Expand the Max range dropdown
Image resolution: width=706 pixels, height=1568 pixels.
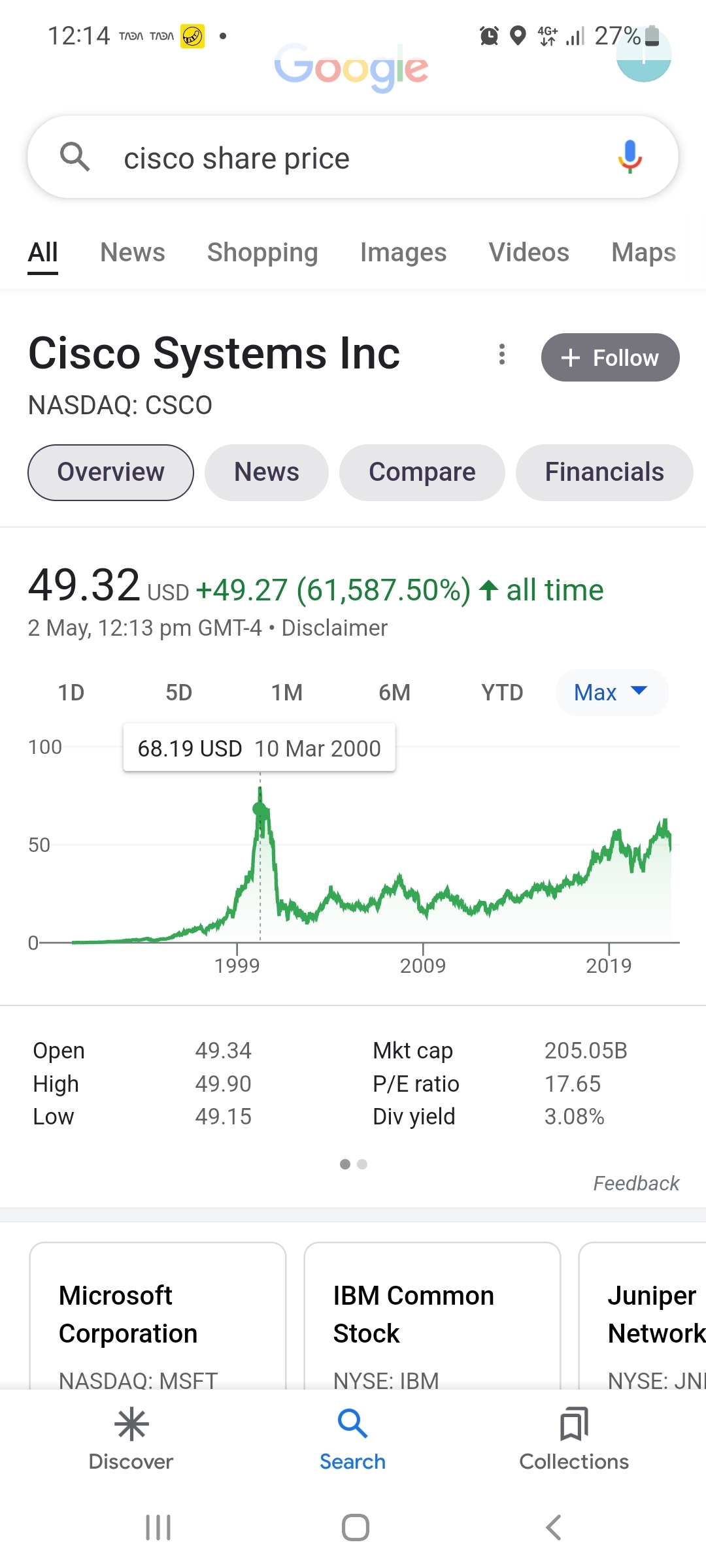[611, 693]
